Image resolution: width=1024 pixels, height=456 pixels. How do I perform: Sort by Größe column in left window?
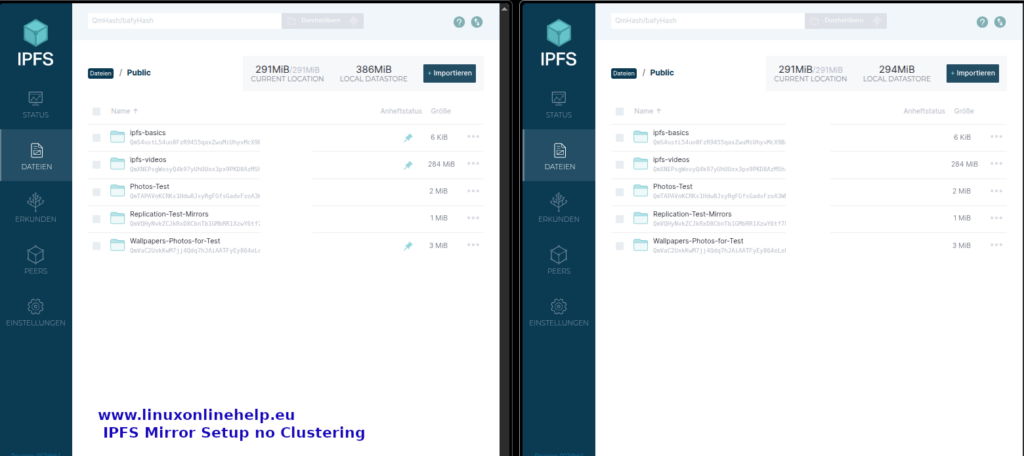point(441,112)
